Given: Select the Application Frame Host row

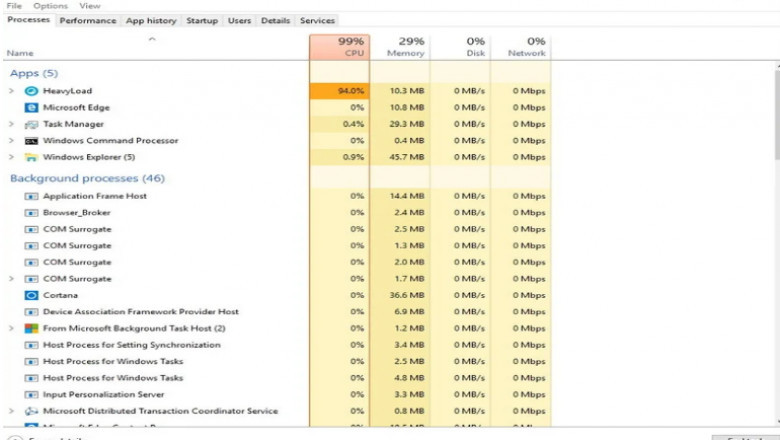Looking at the screenshot, I should tap(277, 196).
